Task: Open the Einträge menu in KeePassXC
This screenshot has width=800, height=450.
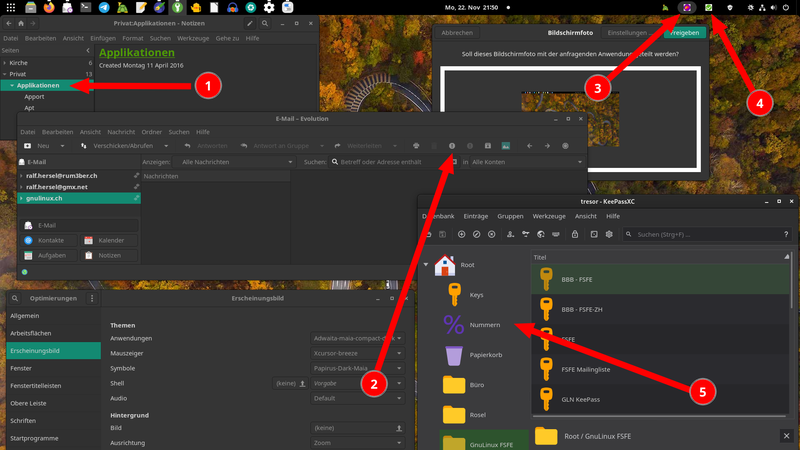Action: [x=476, y=216]
